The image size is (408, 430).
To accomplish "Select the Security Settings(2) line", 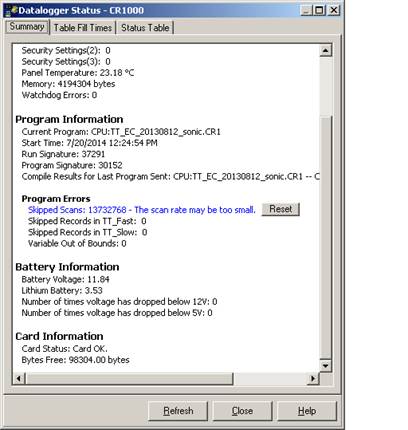I will (66, 51).
